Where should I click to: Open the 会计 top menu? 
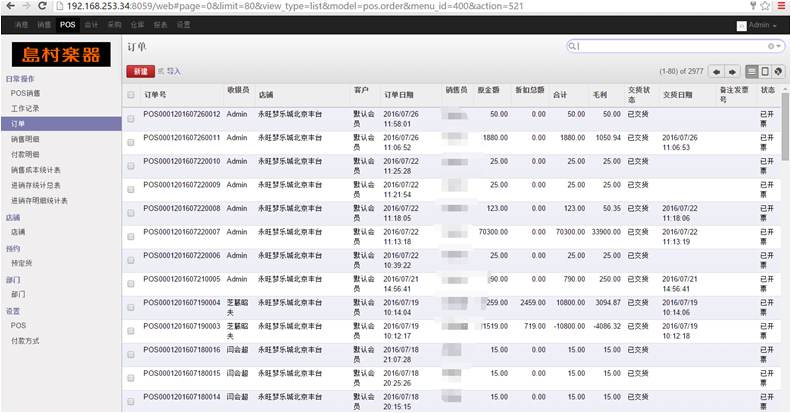point(91,25)
